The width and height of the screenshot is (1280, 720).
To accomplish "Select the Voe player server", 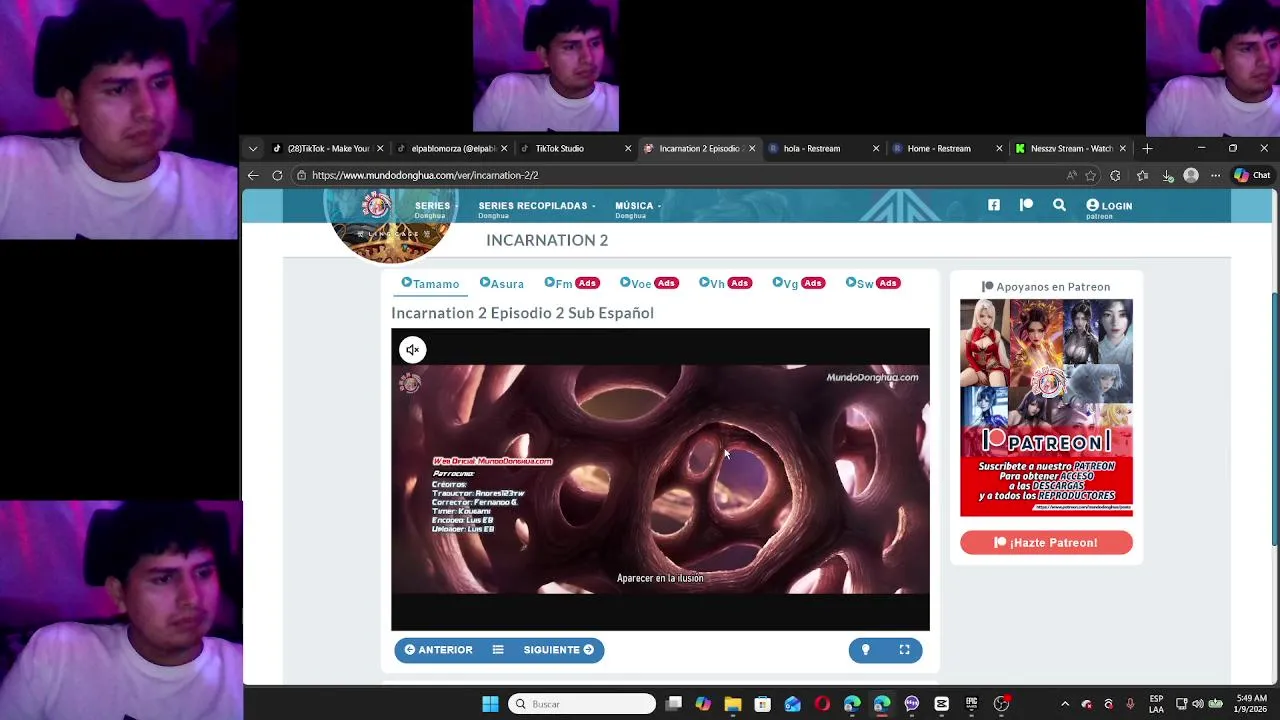I will tap(648, 284).
